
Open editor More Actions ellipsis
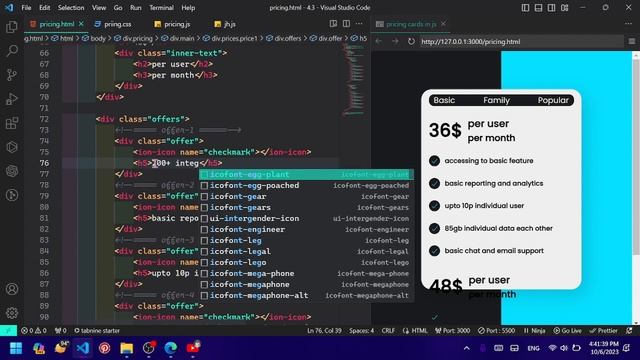[359, 24]
